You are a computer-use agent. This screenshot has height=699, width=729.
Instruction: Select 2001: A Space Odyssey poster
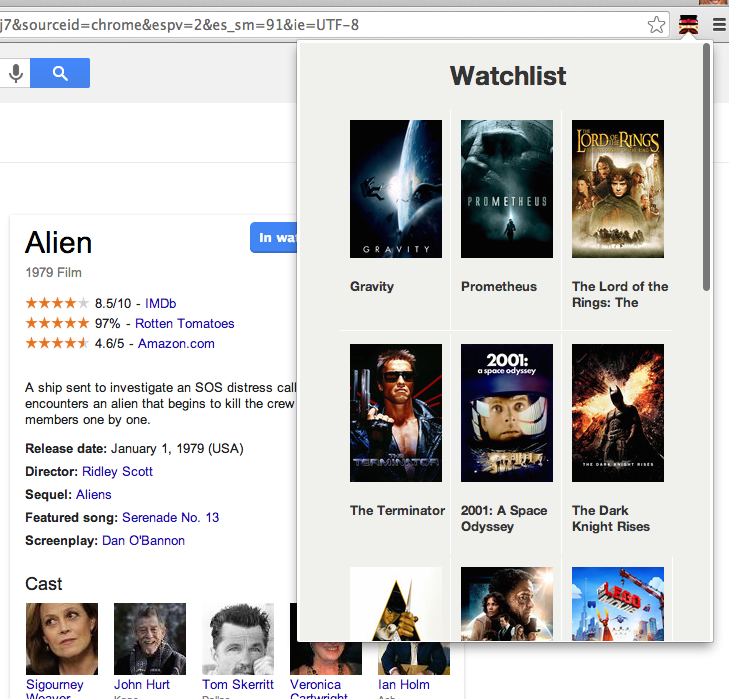(507, 413)
